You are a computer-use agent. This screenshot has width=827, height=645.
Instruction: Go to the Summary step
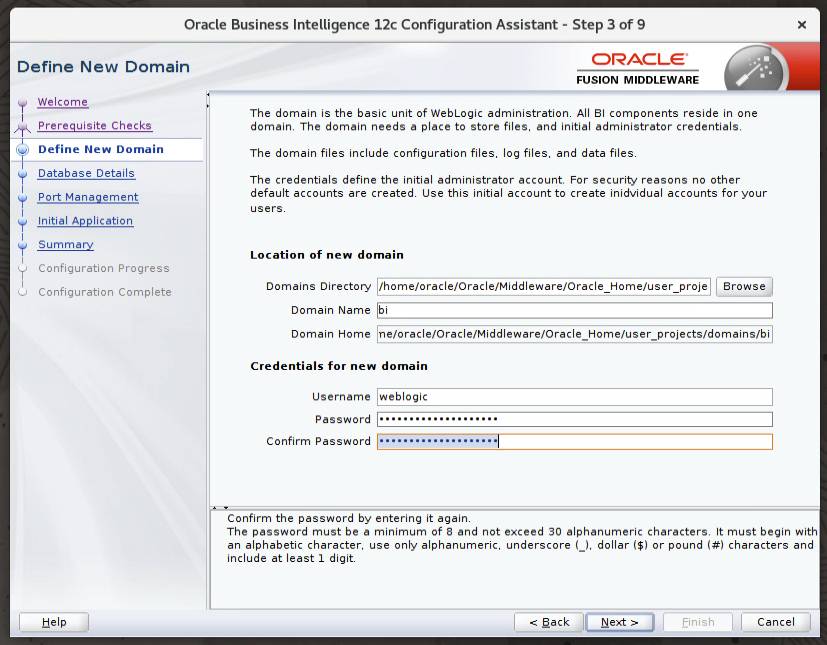click(x=65, y=244)
